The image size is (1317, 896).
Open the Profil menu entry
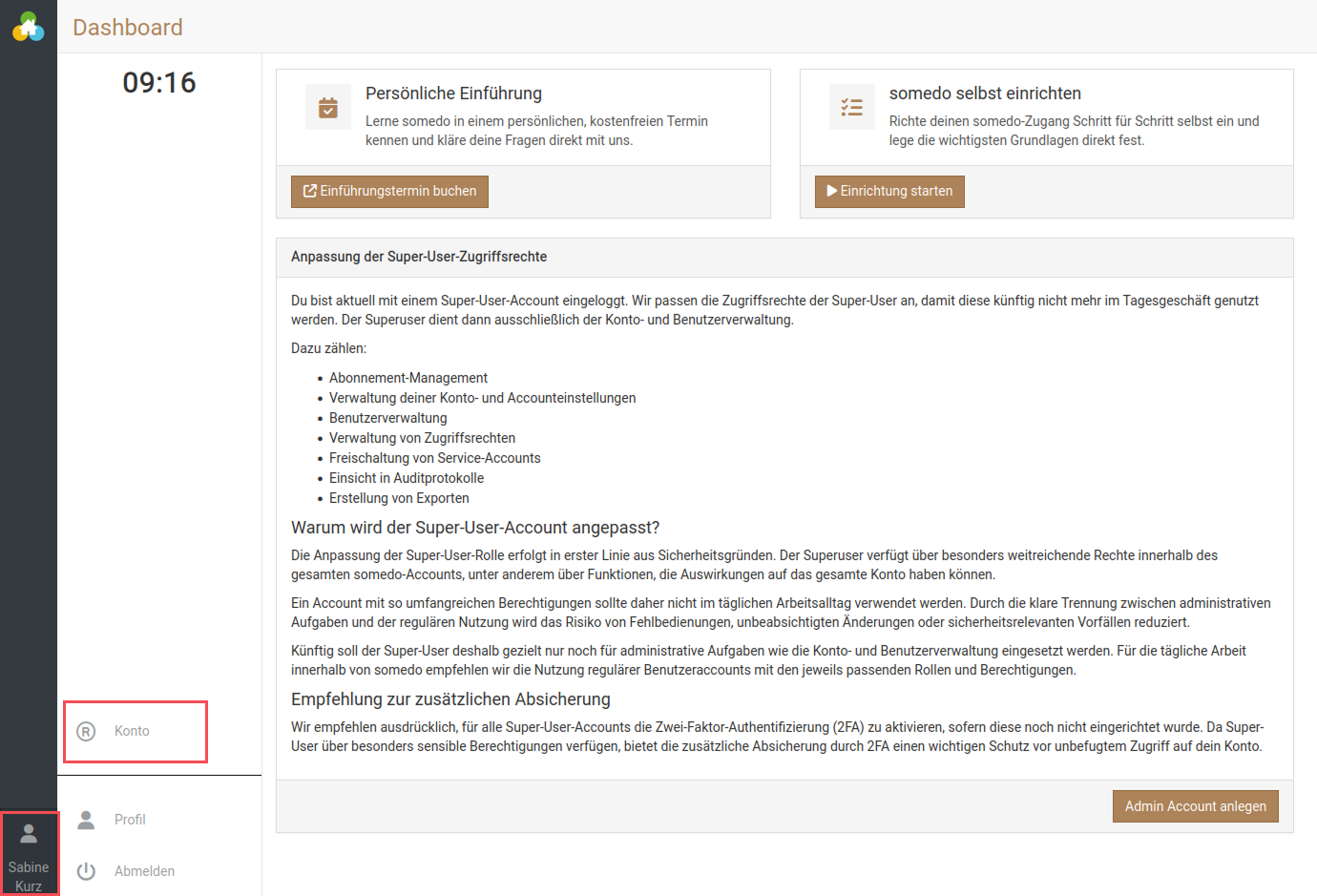point(130,820)
